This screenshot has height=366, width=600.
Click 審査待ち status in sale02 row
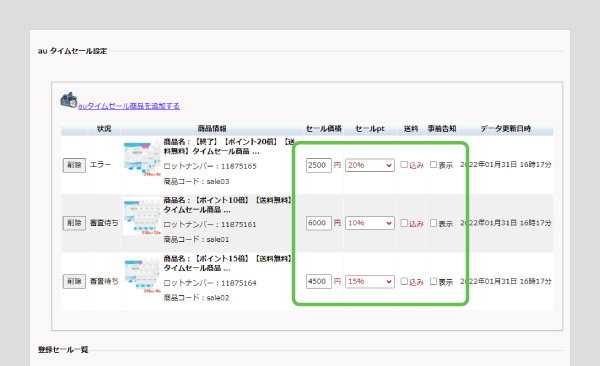point(104,281)
